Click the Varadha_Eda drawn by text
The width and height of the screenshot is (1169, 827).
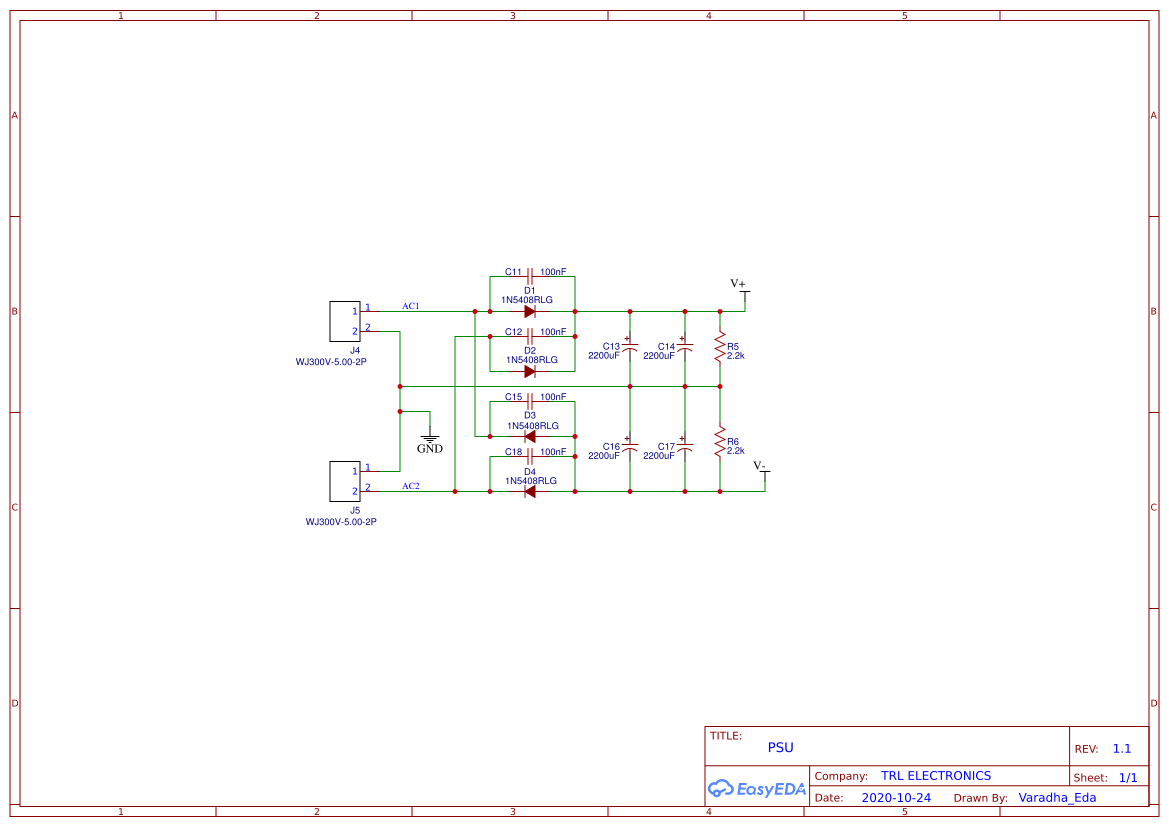pos(1058,797)
